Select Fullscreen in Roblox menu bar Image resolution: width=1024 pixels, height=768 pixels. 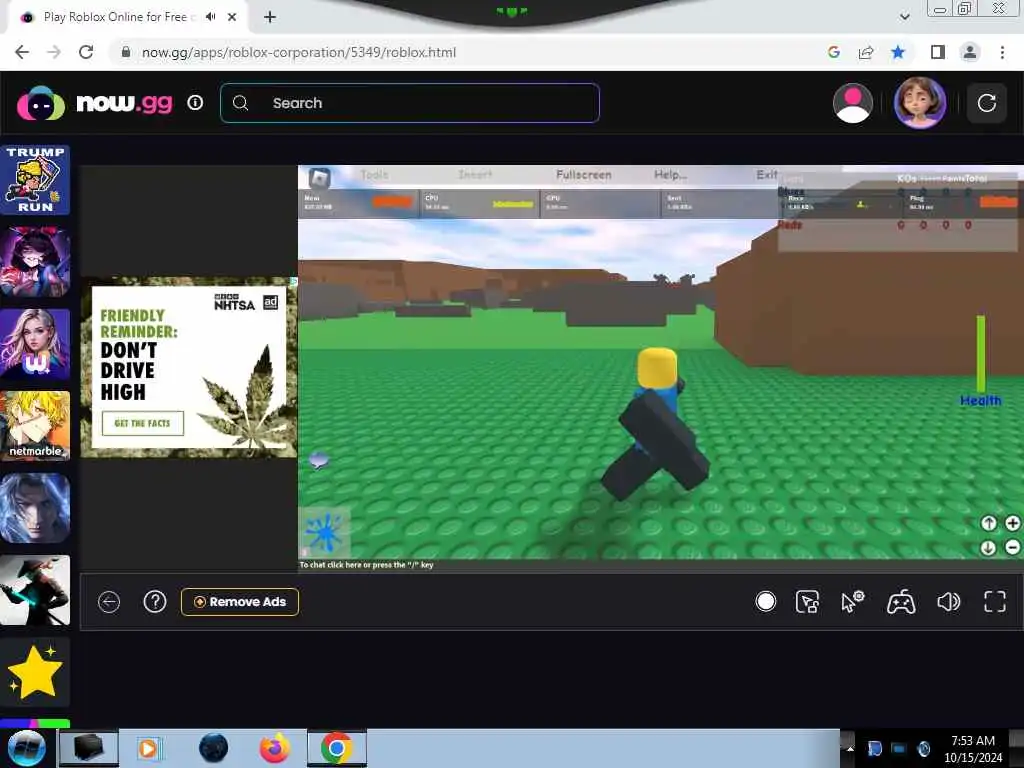[584, 174]
